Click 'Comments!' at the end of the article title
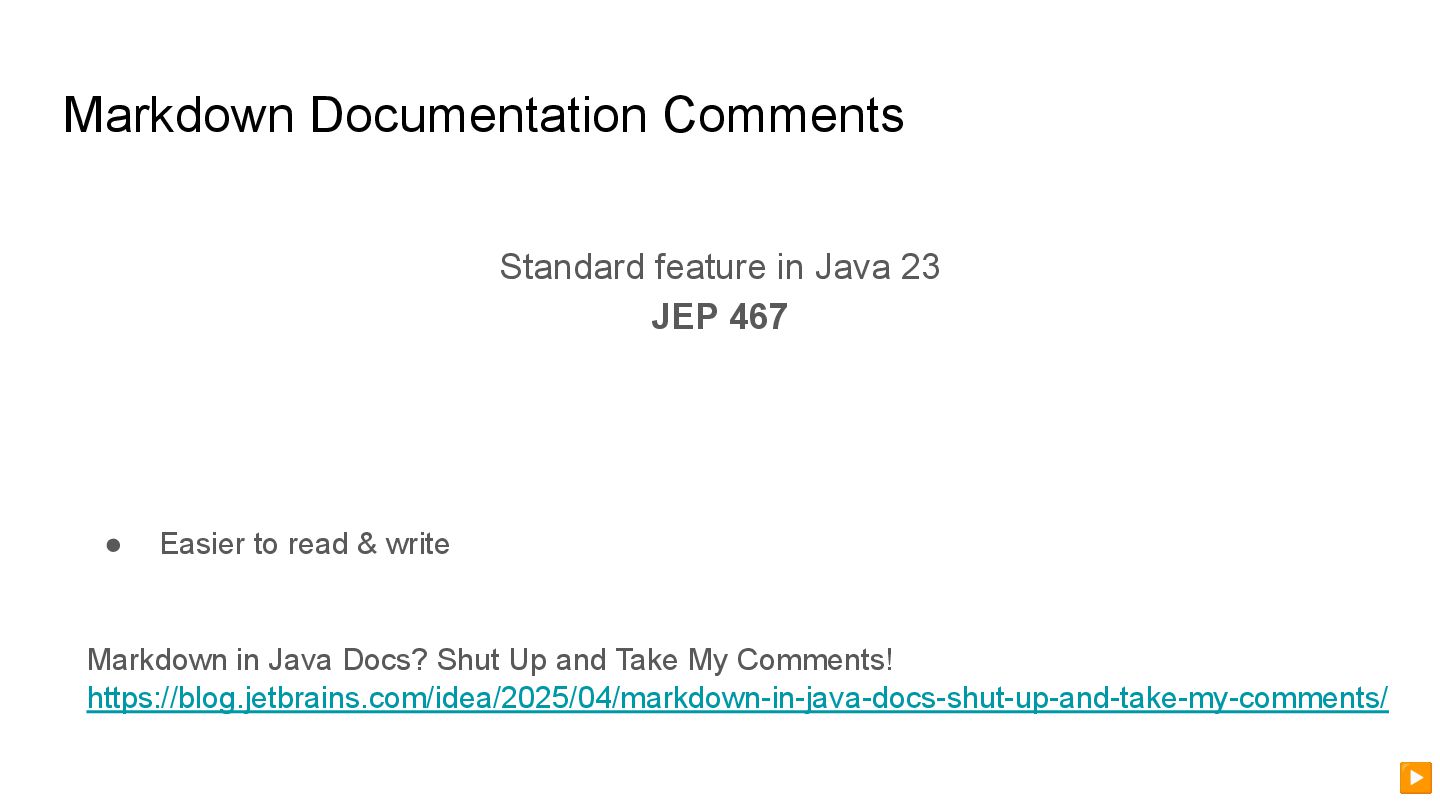The height and width of the screenshot is (810, 1440). click(x=814, y=660)
